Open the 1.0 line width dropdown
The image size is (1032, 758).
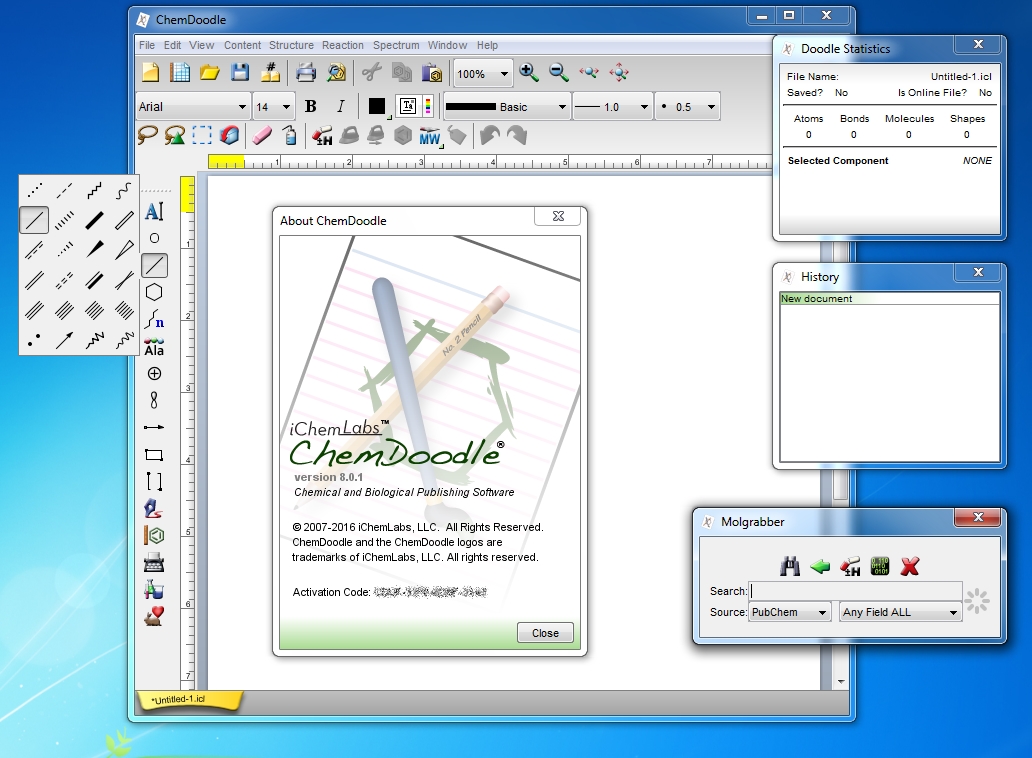pos(612,107)
